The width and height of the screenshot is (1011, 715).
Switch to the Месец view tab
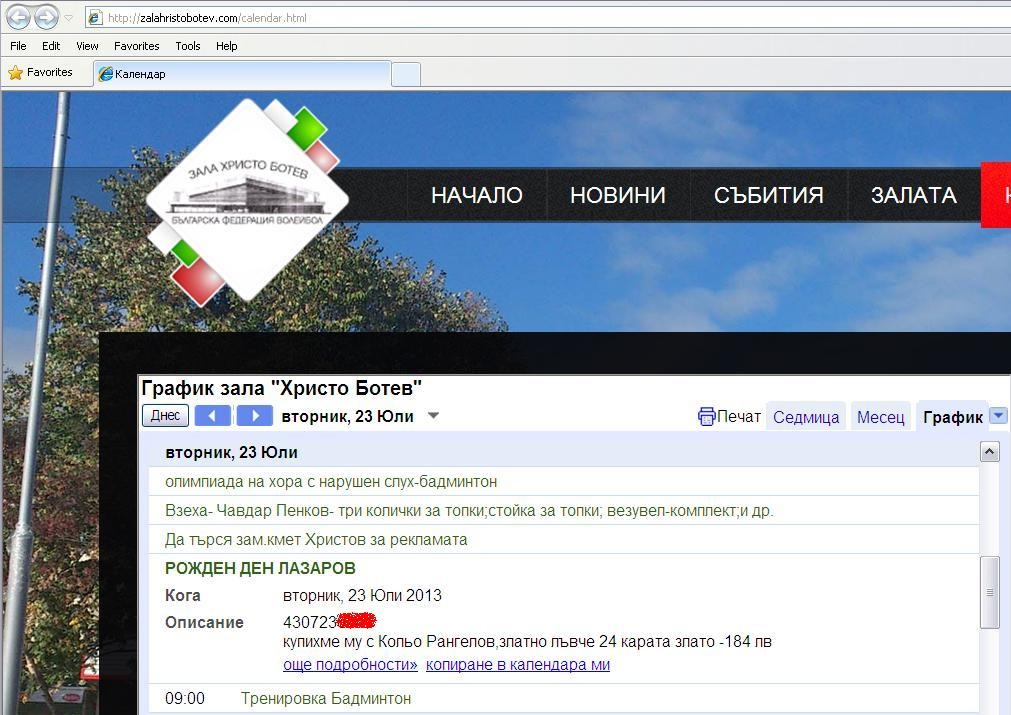click(x=881, y=417)
